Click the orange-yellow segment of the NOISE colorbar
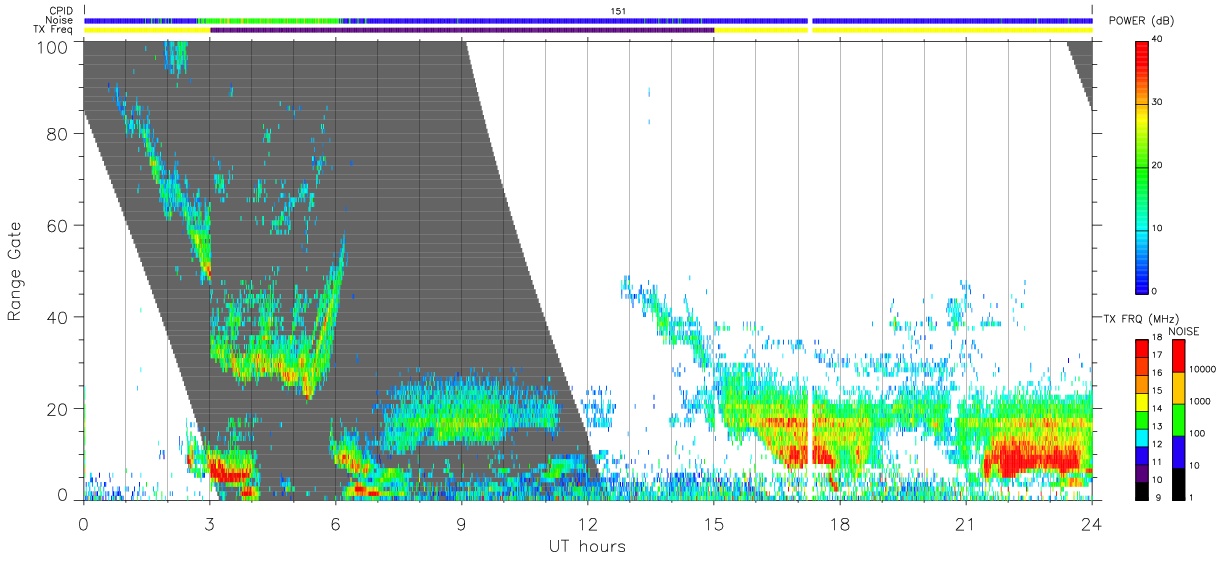 1180,388
